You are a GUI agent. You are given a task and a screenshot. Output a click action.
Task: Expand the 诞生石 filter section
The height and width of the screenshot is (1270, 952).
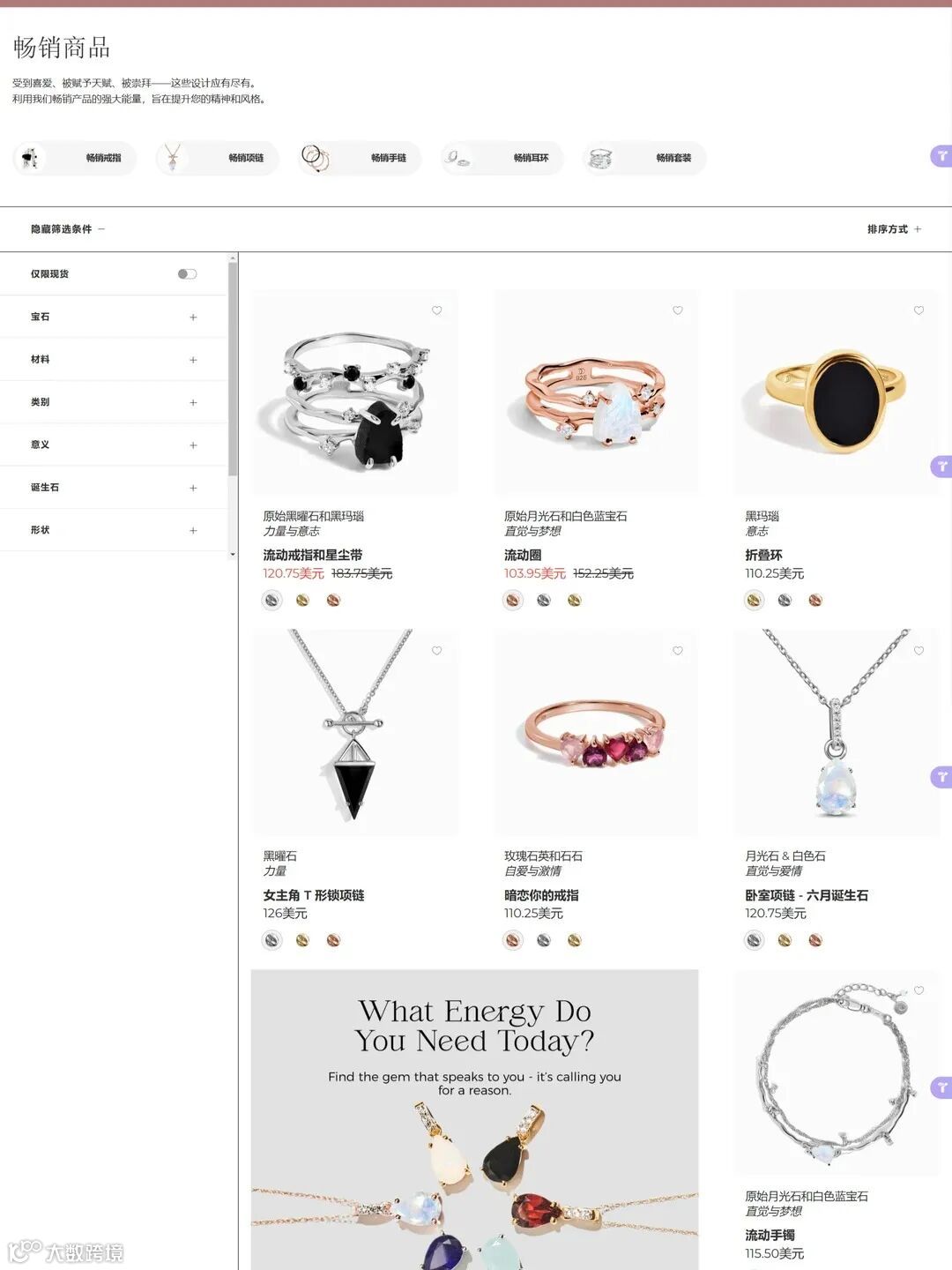114,488
